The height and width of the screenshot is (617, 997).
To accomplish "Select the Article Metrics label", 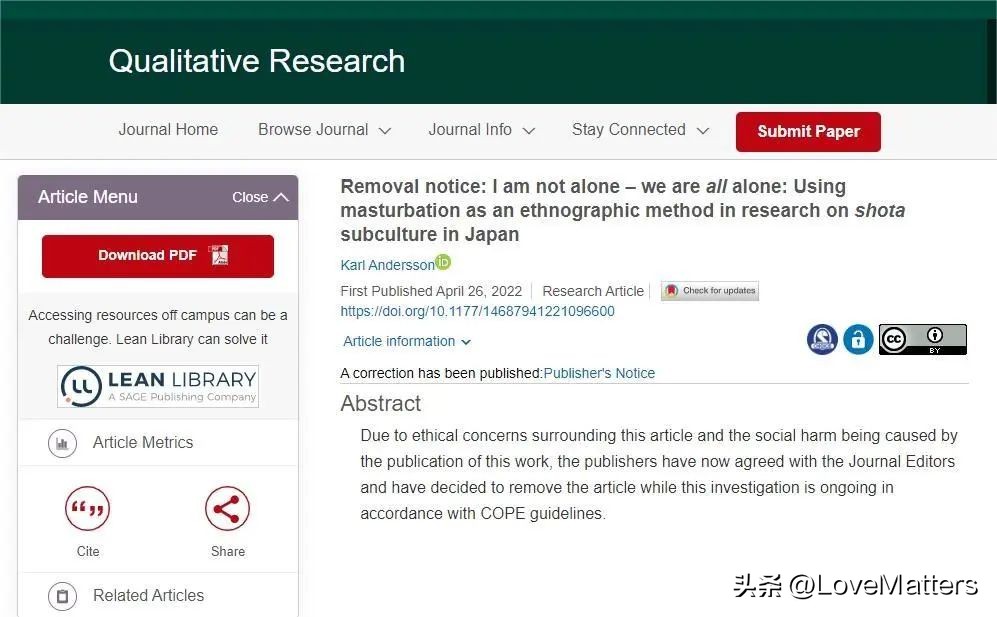I will pos(143,443).
